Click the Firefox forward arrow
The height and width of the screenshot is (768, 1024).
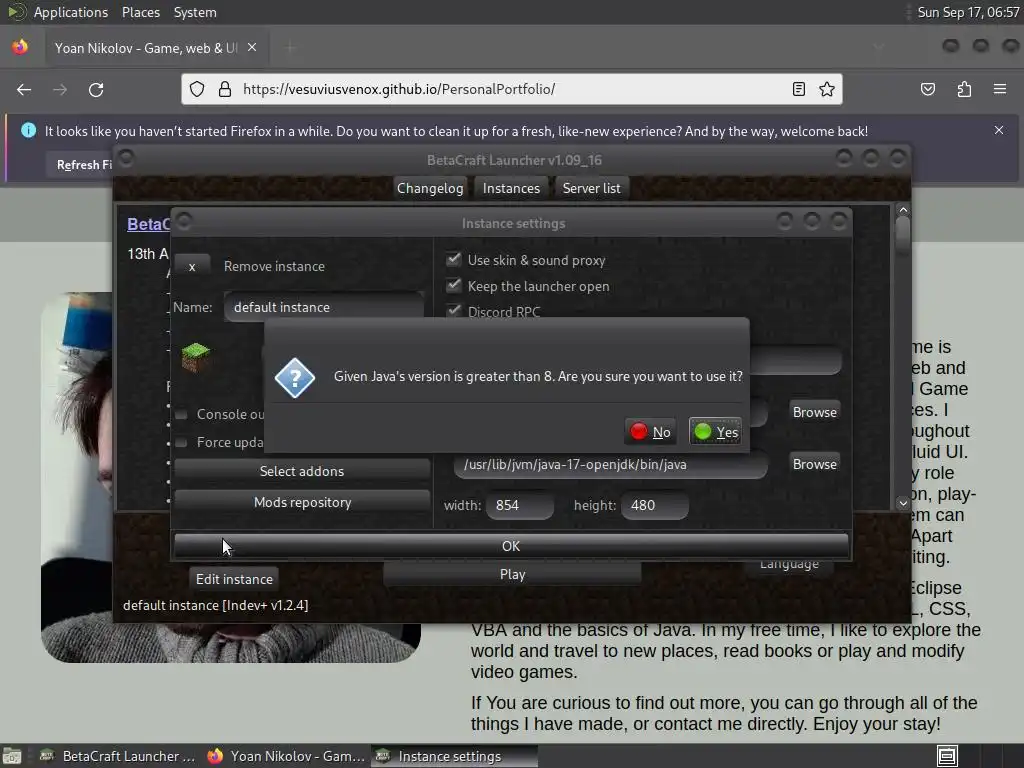click(60, 89)
